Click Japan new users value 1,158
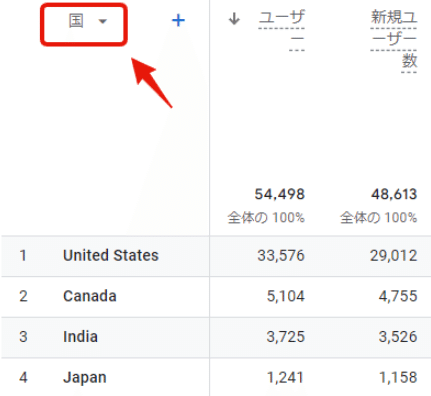 [x=398, y=378]
